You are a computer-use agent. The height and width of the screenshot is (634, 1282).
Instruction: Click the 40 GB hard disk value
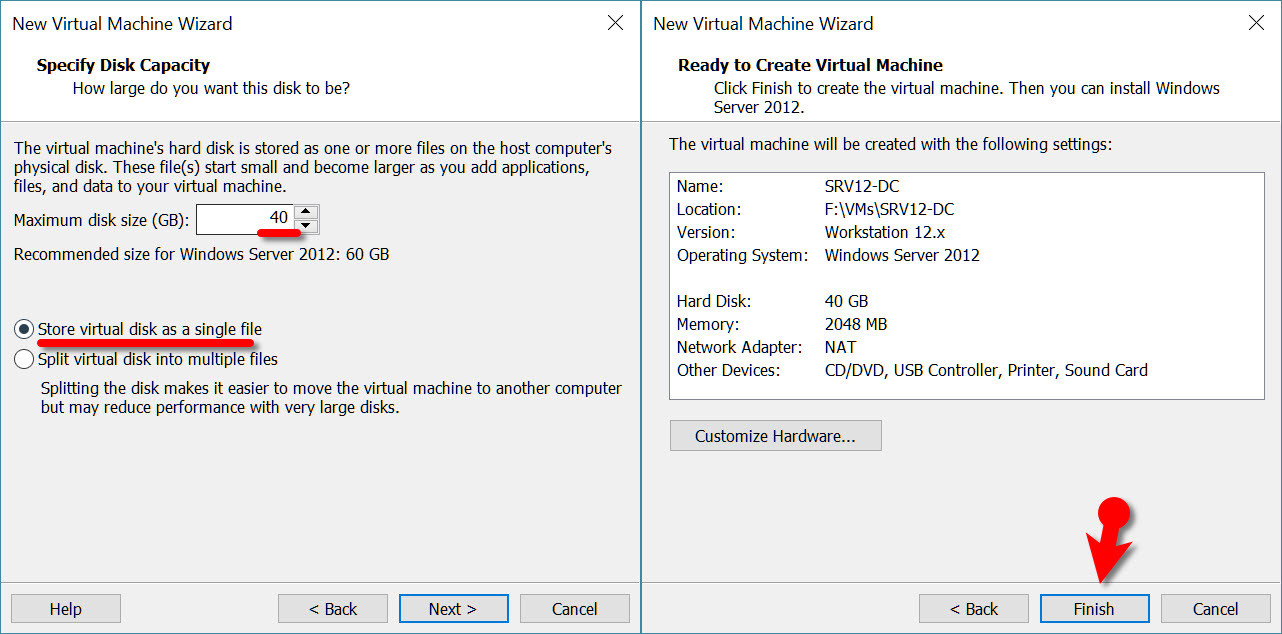pos(846,302)
